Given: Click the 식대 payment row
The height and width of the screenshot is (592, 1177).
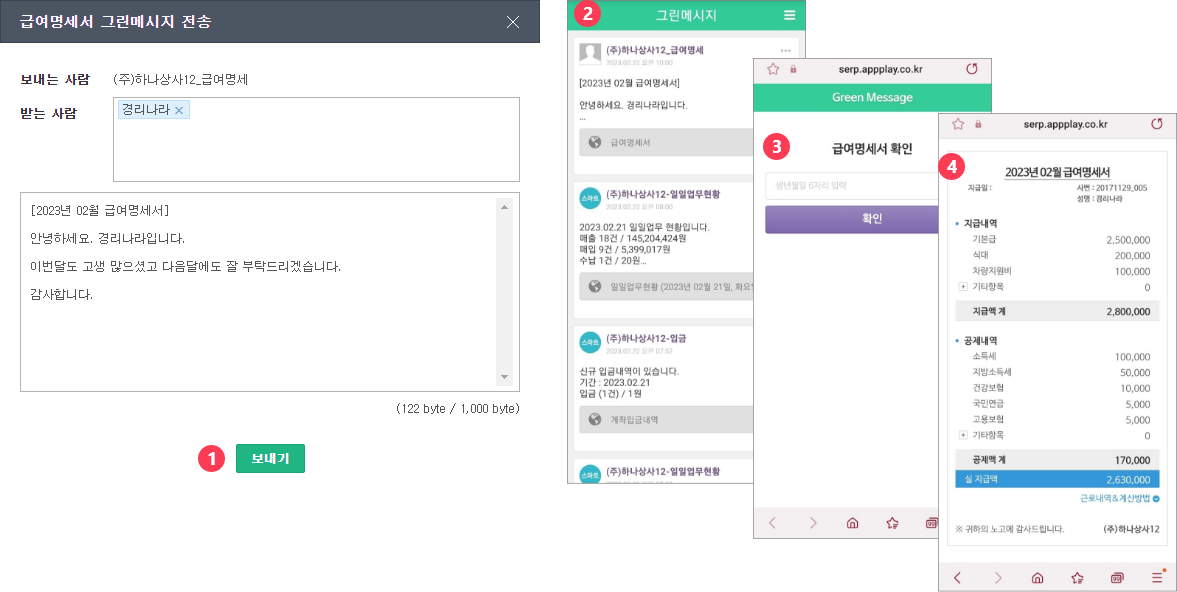Looking at the screenshot, I should [1058, 255].
